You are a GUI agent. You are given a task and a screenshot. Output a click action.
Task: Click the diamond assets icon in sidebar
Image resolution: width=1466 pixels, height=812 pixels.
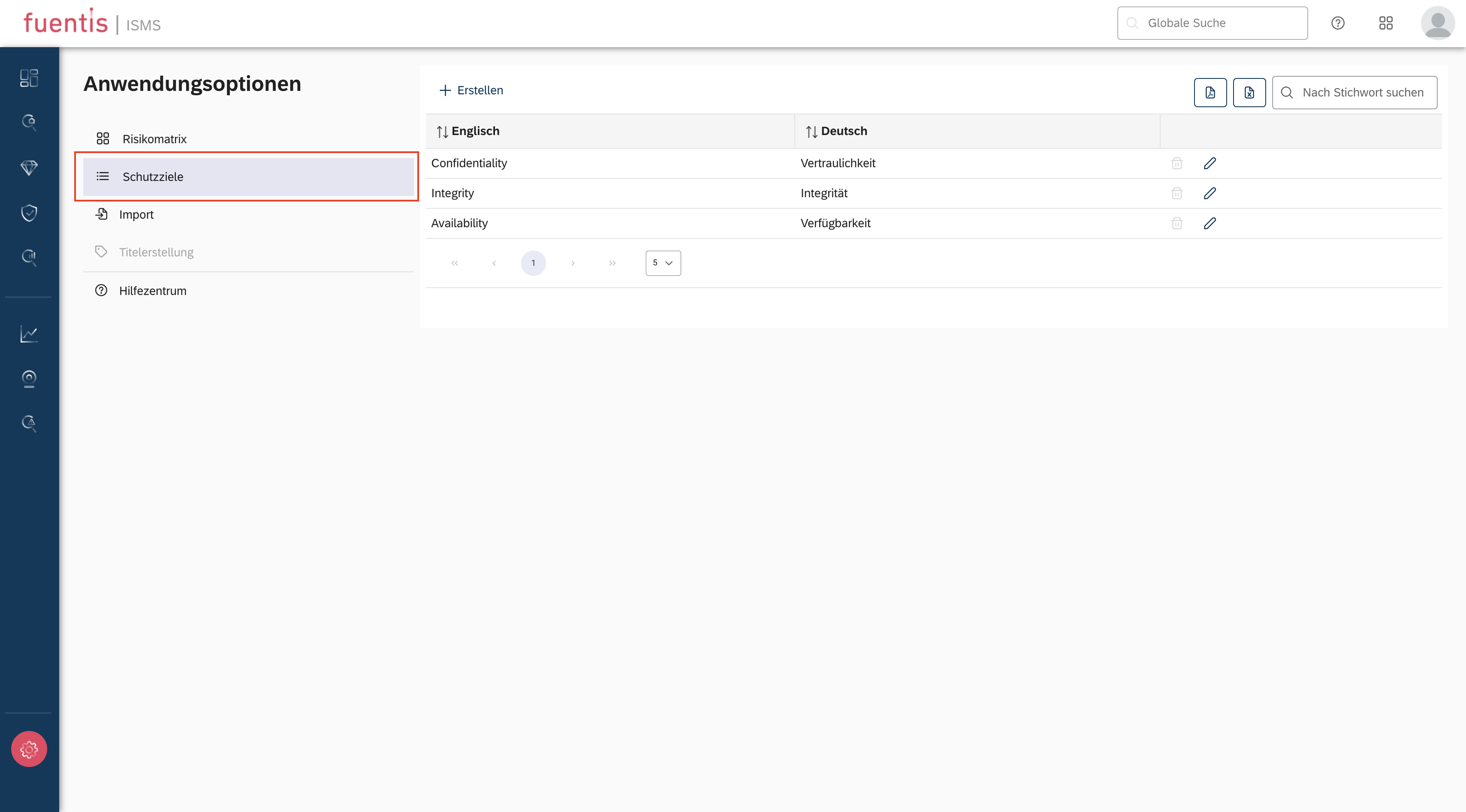(x=29, y=167)
